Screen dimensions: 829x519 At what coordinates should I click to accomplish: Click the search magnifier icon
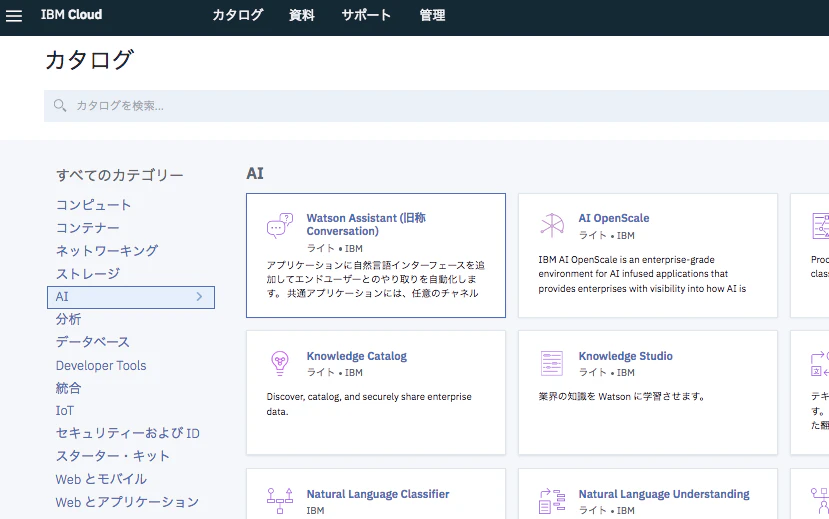[60, 106]
